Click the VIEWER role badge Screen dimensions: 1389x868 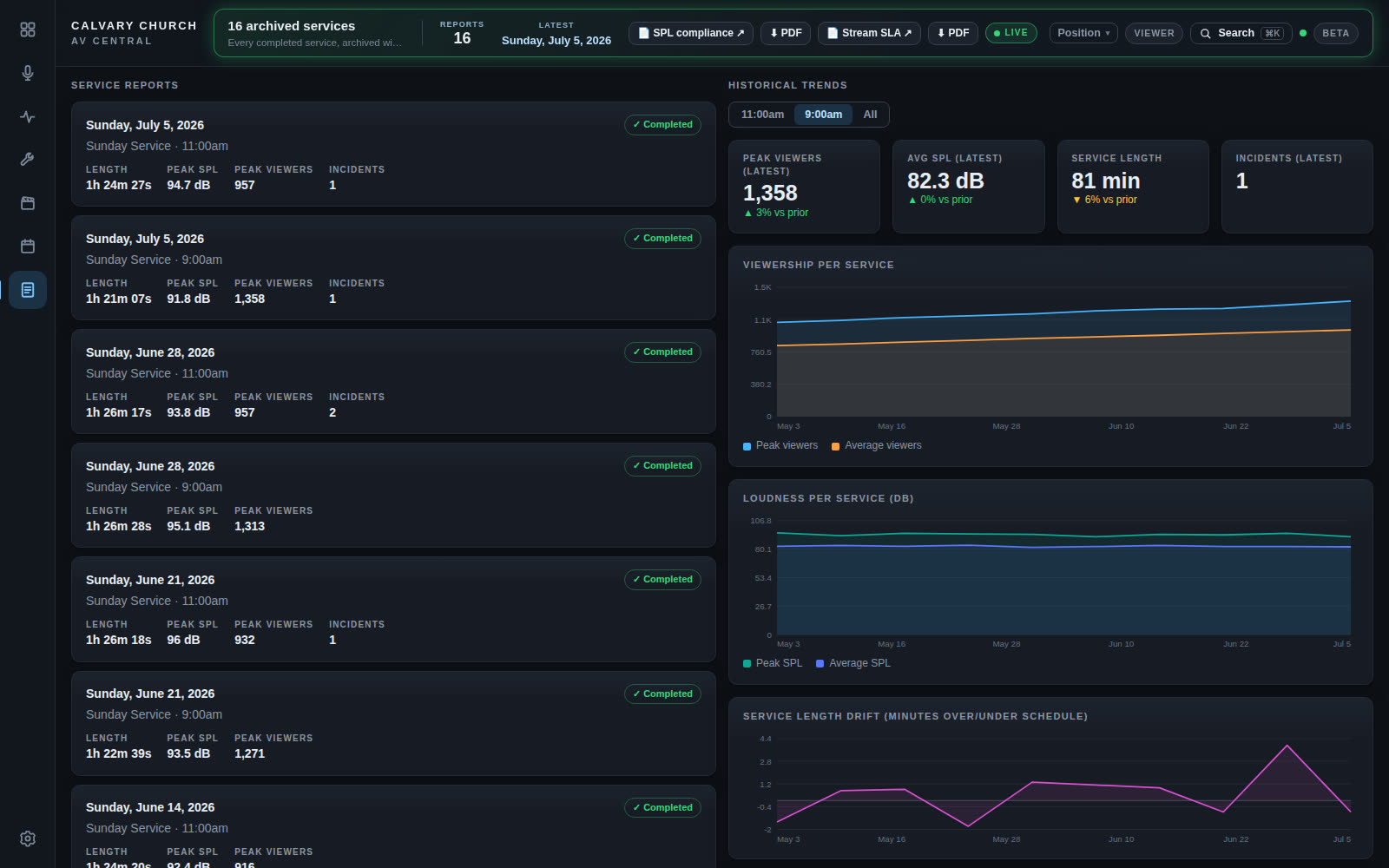[x=1154, y=33]
